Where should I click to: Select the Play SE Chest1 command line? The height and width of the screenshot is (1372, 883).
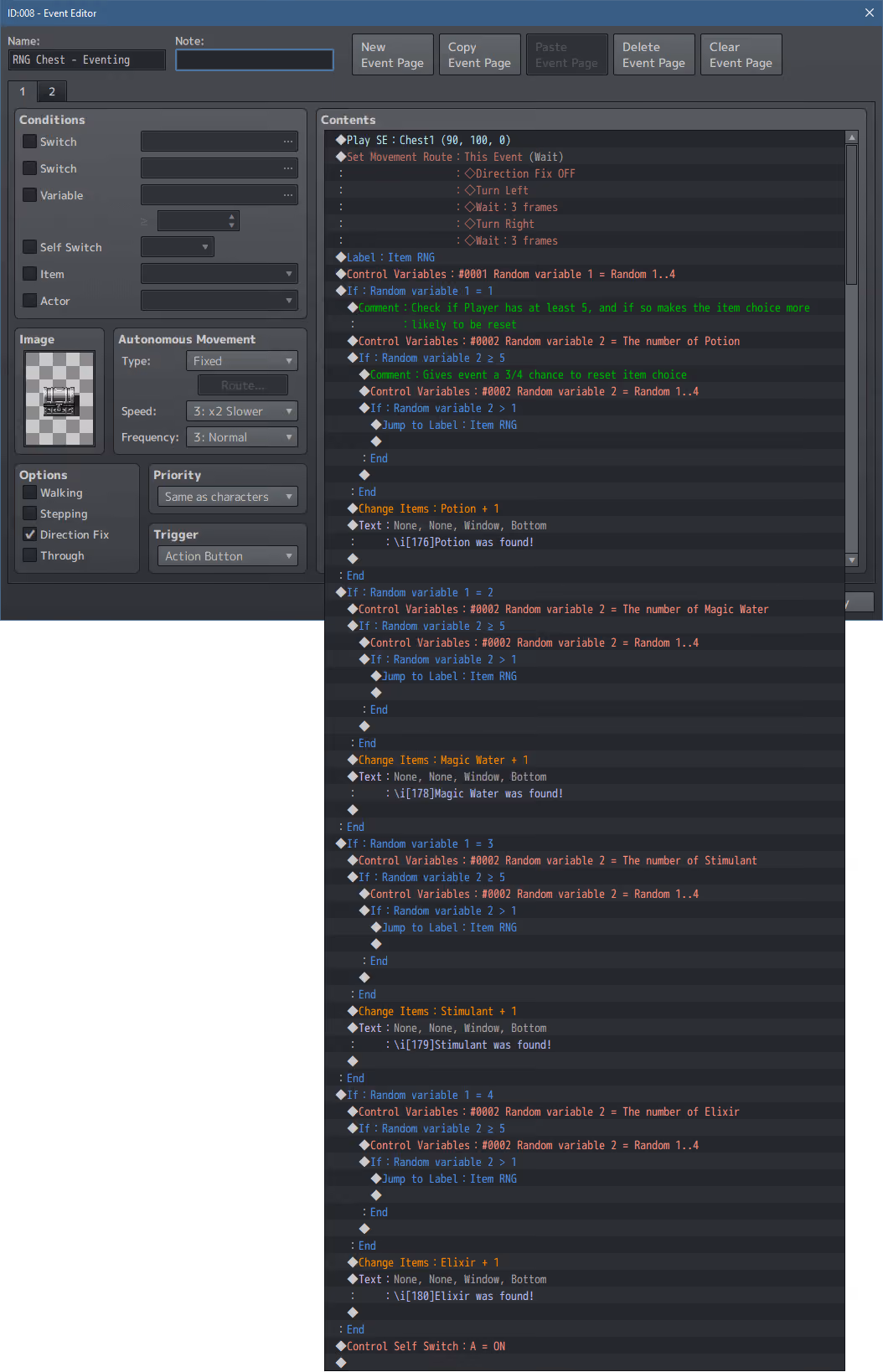point(586,140)
